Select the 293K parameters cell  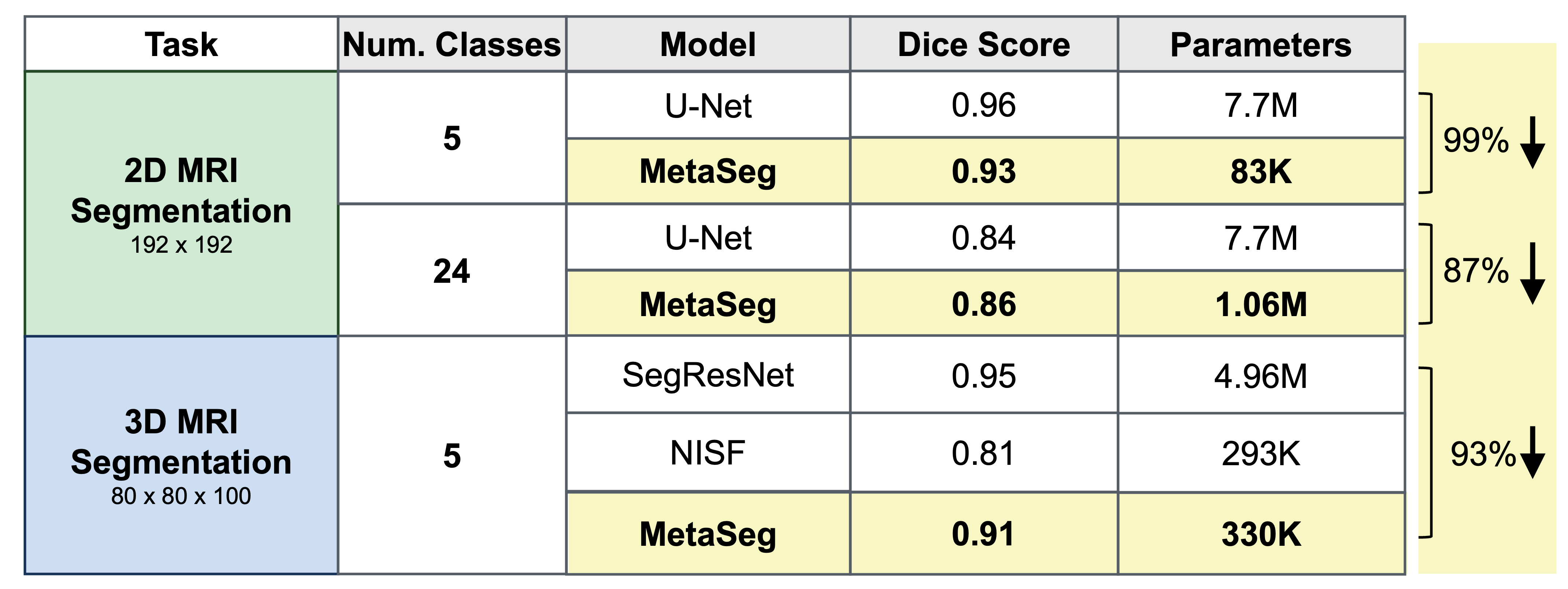click(1261, 453)
